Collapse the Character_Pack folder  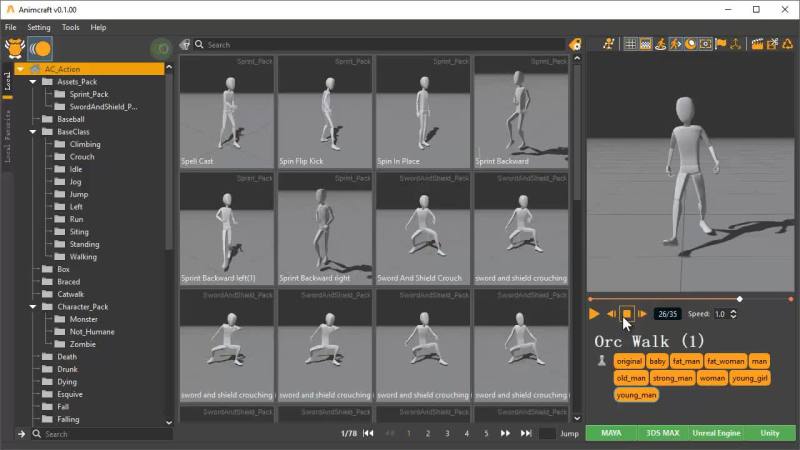point(33,307)
